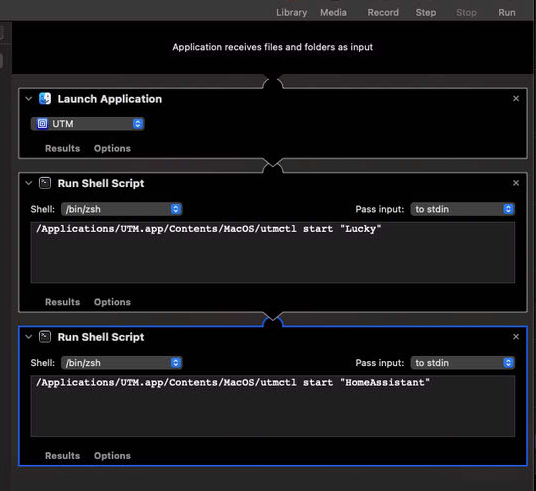Screen dimensions: 536x491
Task: Start recording with the Record toolbar button
Action: coord(383,13)
